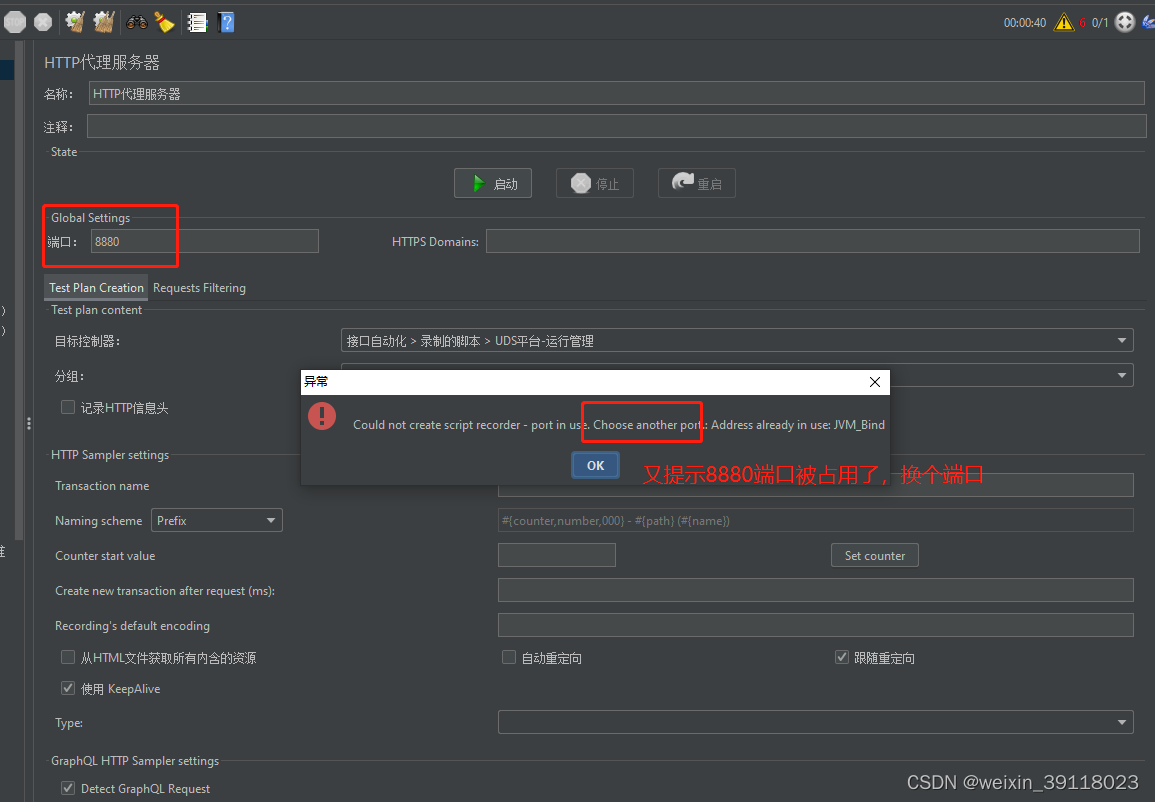1155x802 pixels.
Task: Click the HTTPS Domains input field
Action: (812, 241)
